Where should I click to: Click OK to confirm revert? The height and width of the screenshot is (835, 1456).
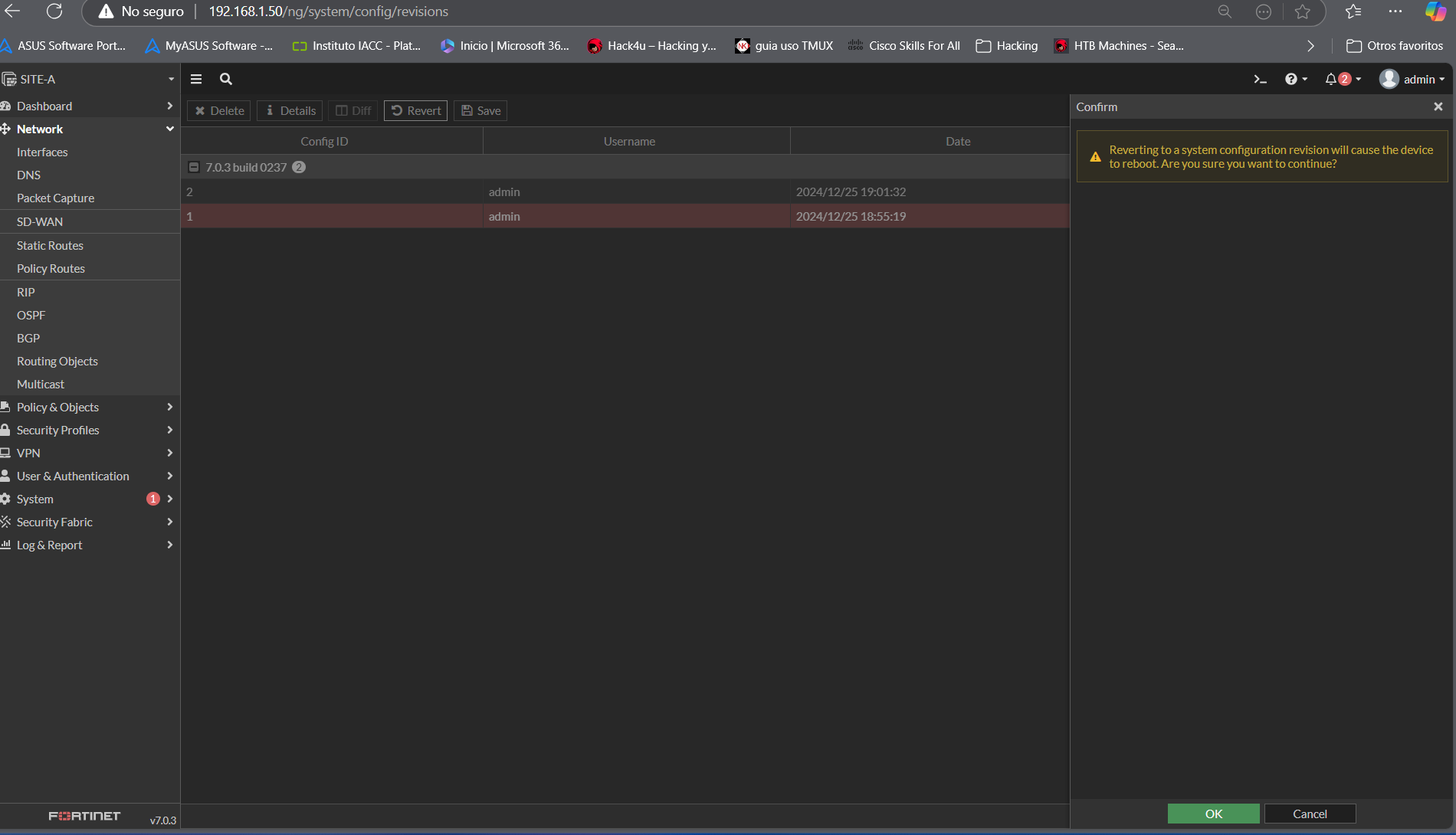tap(1213, 814)
